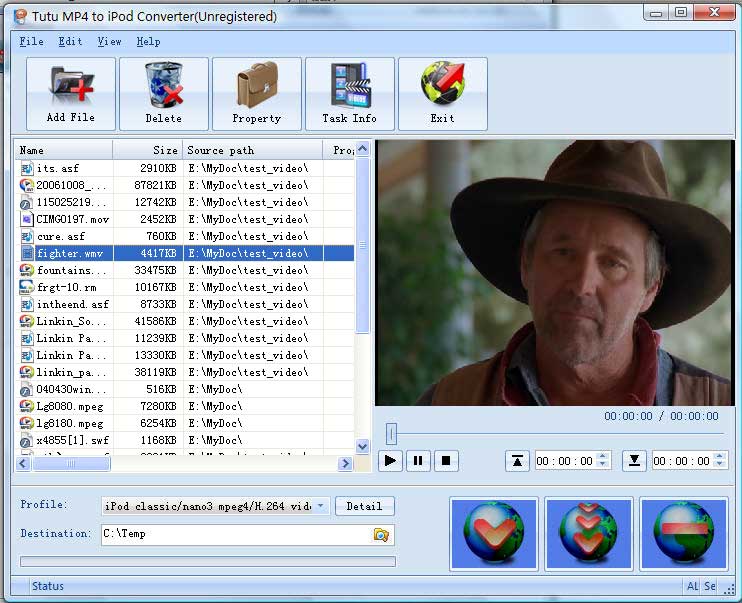Viewport: 742px width, 603px height.
Task: Click the file icon beside Lg8080.mpeg
Action: point(26,406)
